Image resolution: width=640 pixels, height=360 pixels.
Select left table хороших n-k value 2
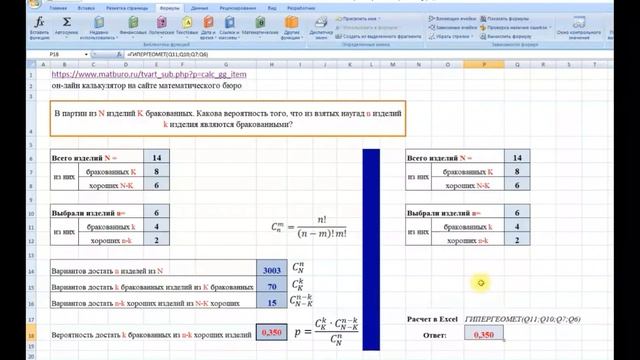(x=156, y=239)
